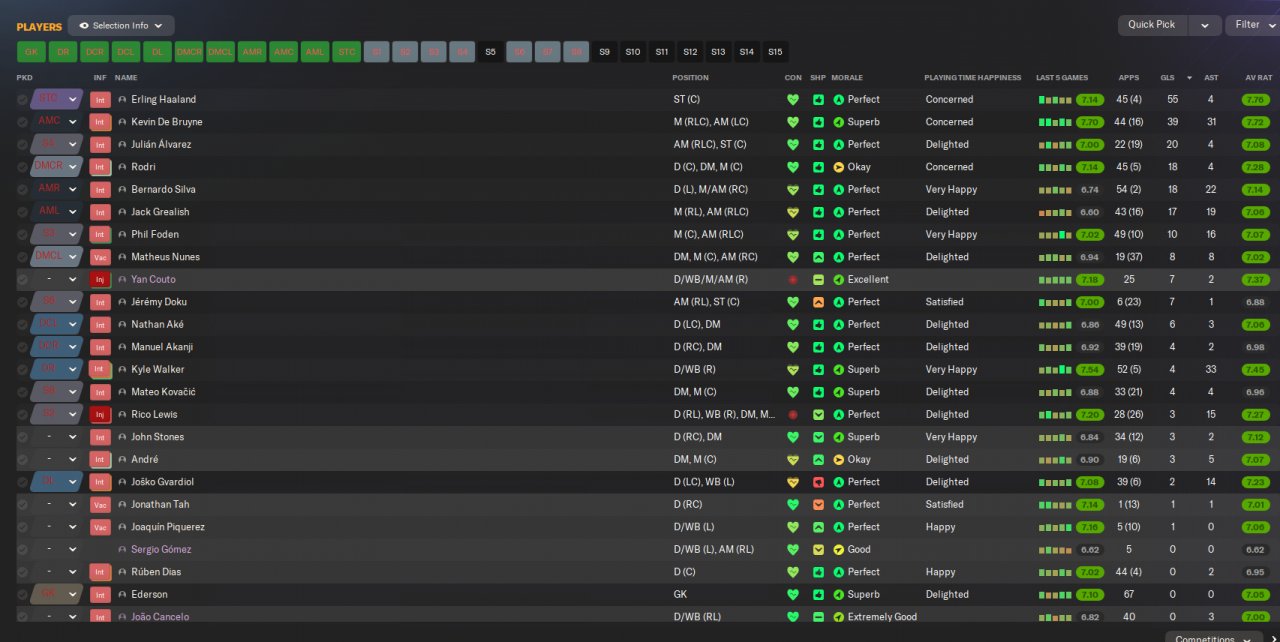Toggle the selection check for John Stones

(22, 437)
